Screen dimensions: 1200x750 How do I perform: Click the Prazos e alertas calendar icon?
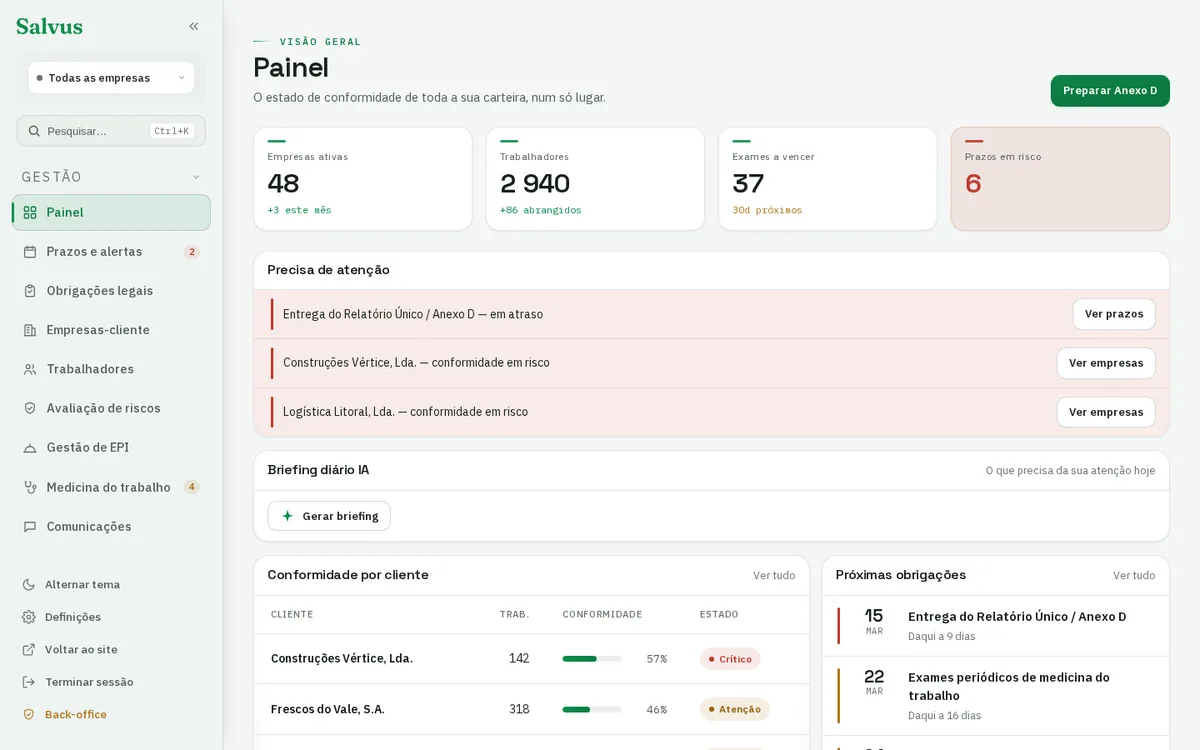coord(30,252)
